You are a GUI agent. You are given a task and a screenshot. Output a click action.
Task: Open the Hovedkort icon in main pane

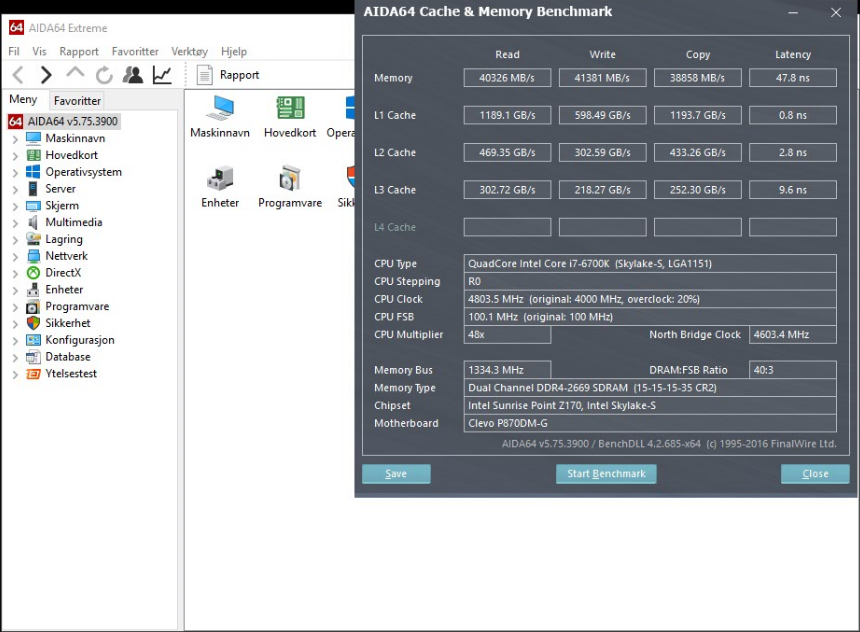290,117
